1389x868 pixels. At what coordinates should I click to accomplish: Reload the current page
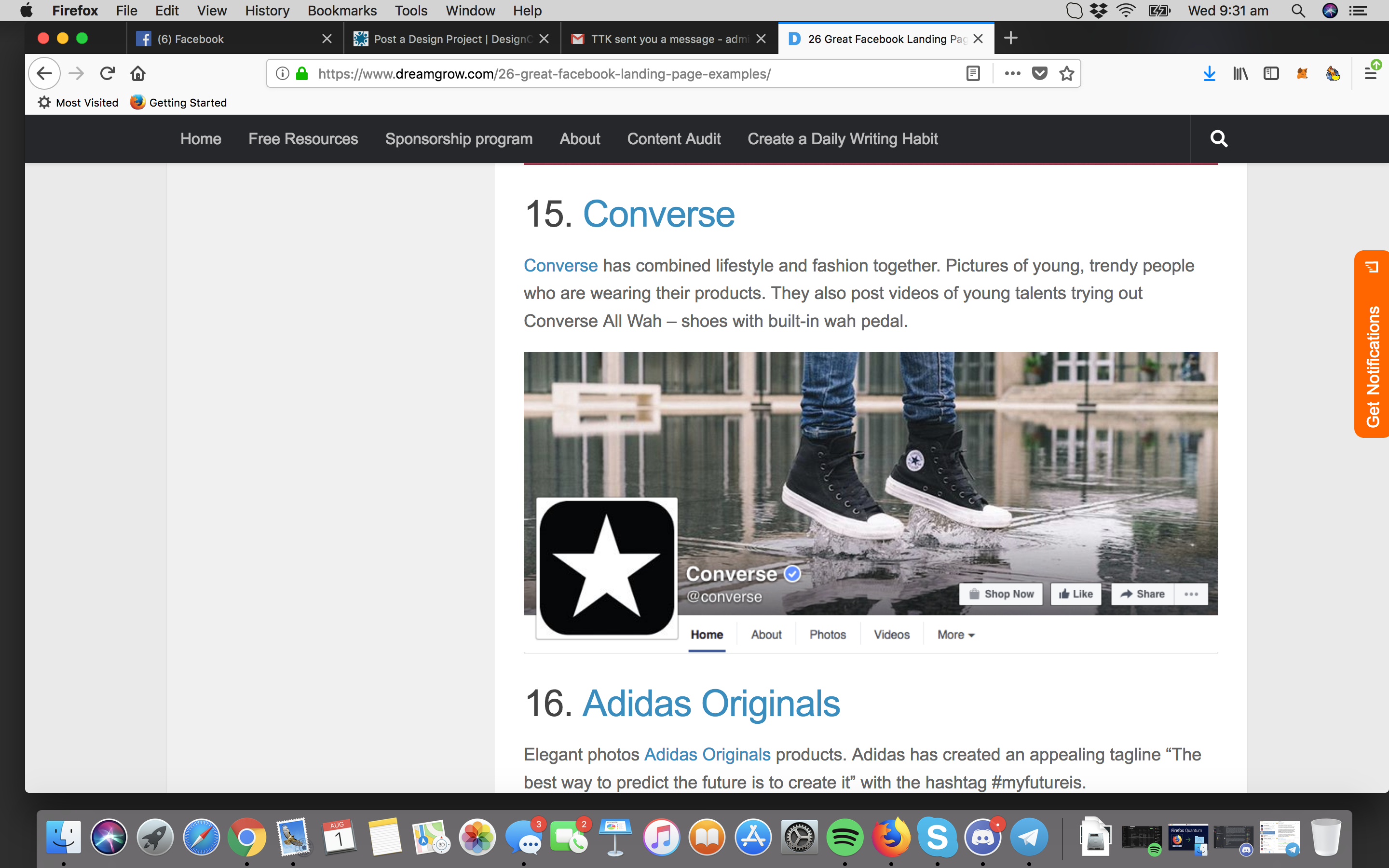tap(108, 73)
